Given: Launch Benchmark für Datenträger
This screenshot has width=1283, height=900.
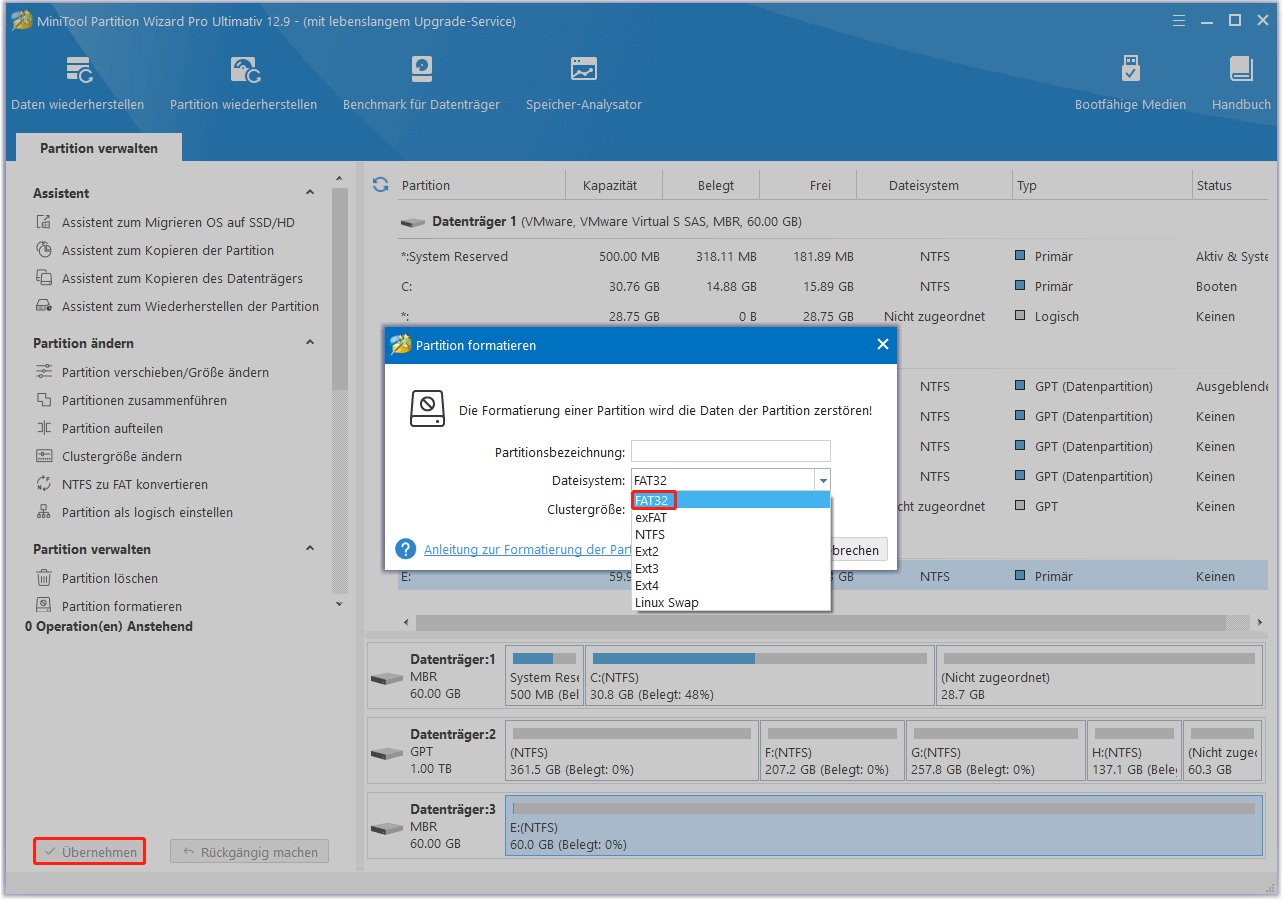Looking at the screenshot, I should tap(421, 83).
